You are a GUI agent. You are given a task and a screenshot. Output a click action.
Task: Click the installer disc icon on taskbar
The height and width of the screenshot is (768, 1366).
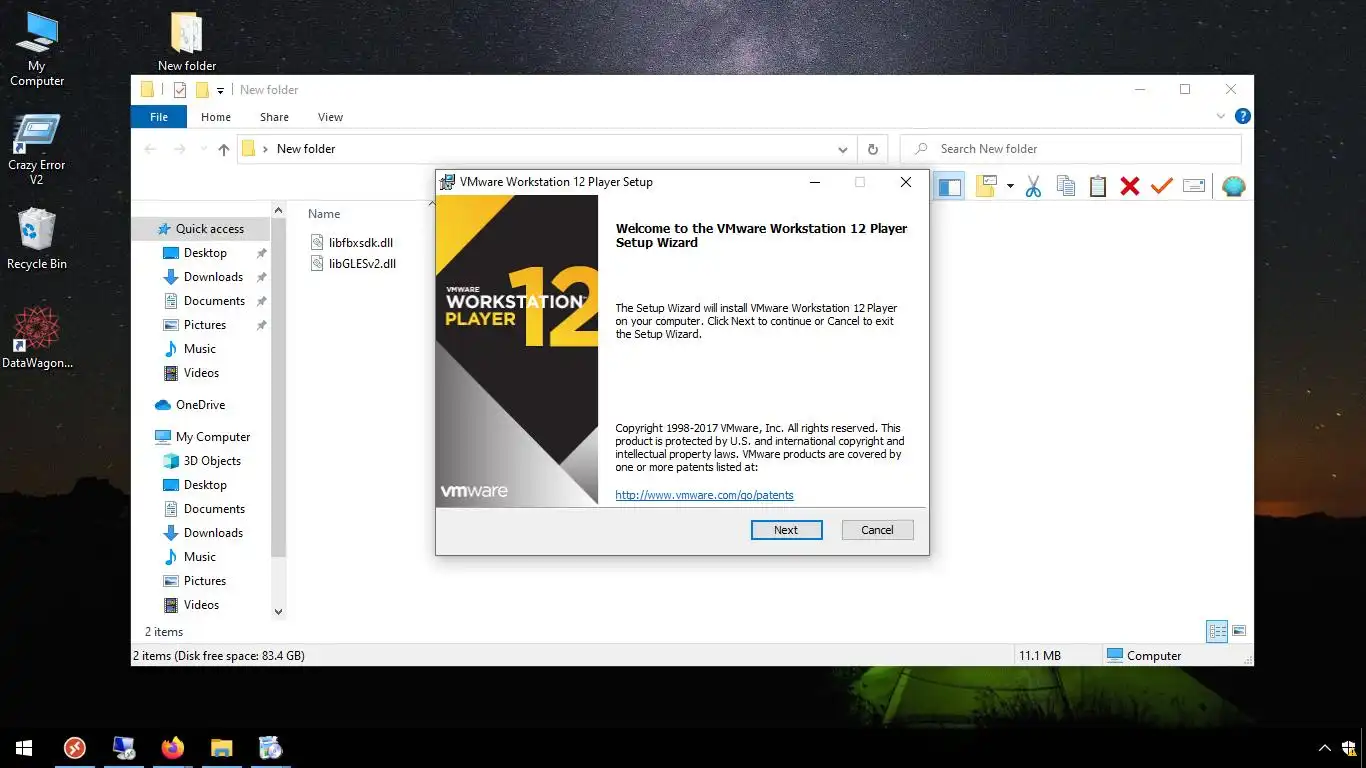[270, 748]
